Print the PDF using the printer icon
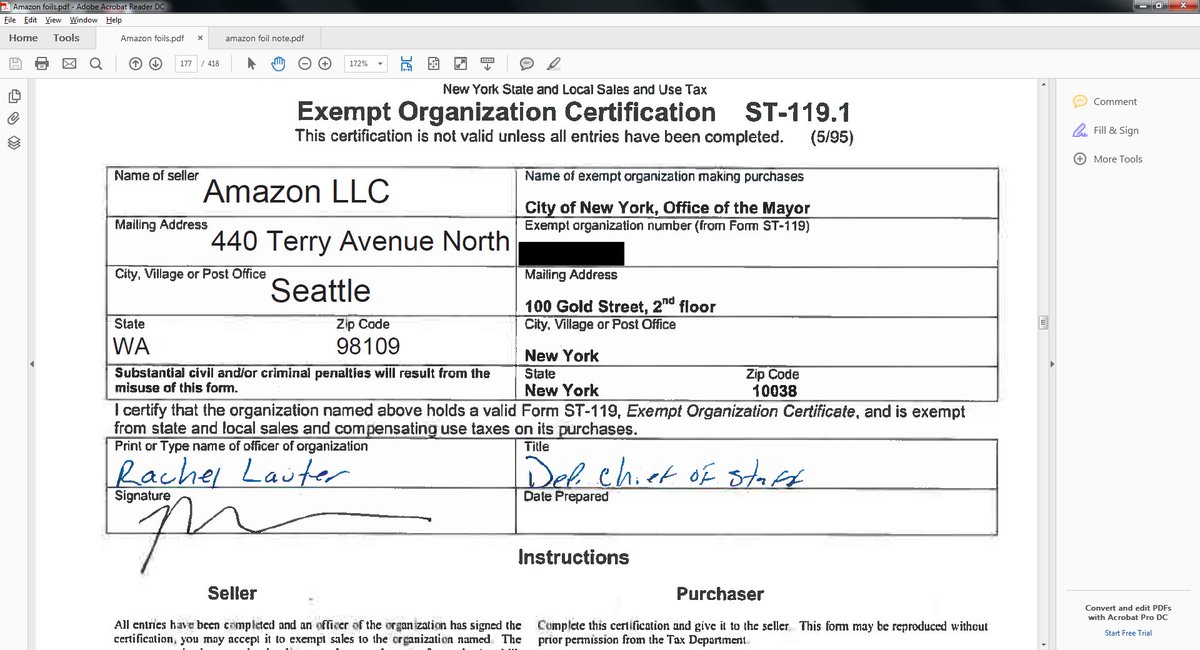The height and width of the screenshot is (650, 1200). click(x=41, y=63)
